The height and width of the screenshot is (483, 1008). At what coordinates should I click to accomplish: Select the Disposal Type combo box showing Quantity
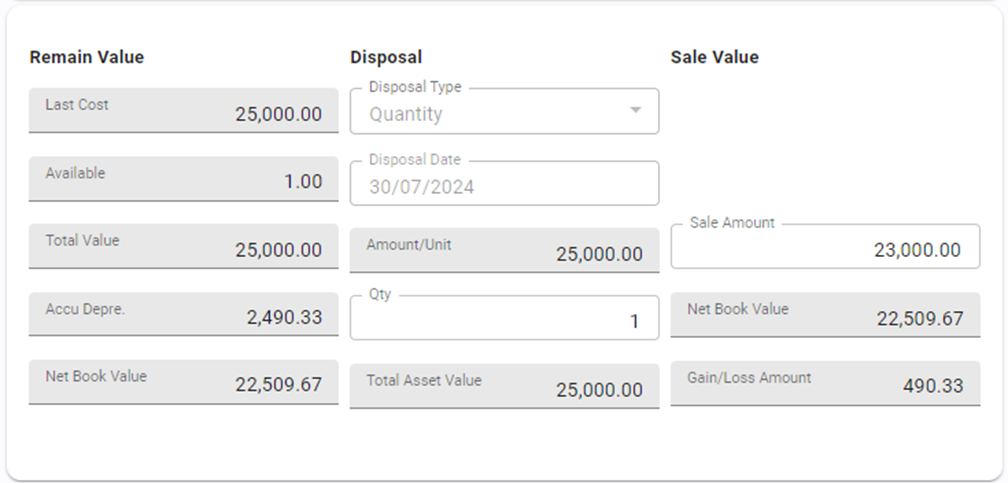tap(490, 113)
